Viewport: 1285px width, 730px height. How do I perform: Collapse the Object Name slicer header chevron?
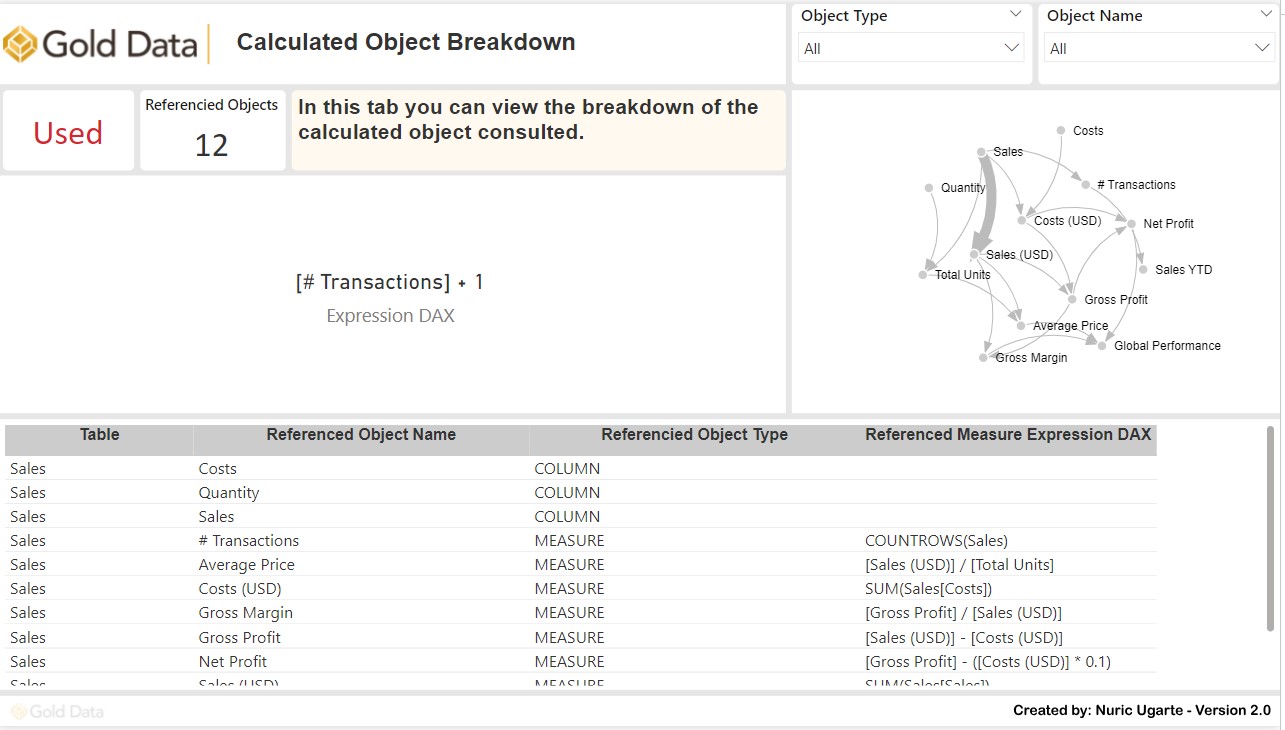click(1265, 14)
